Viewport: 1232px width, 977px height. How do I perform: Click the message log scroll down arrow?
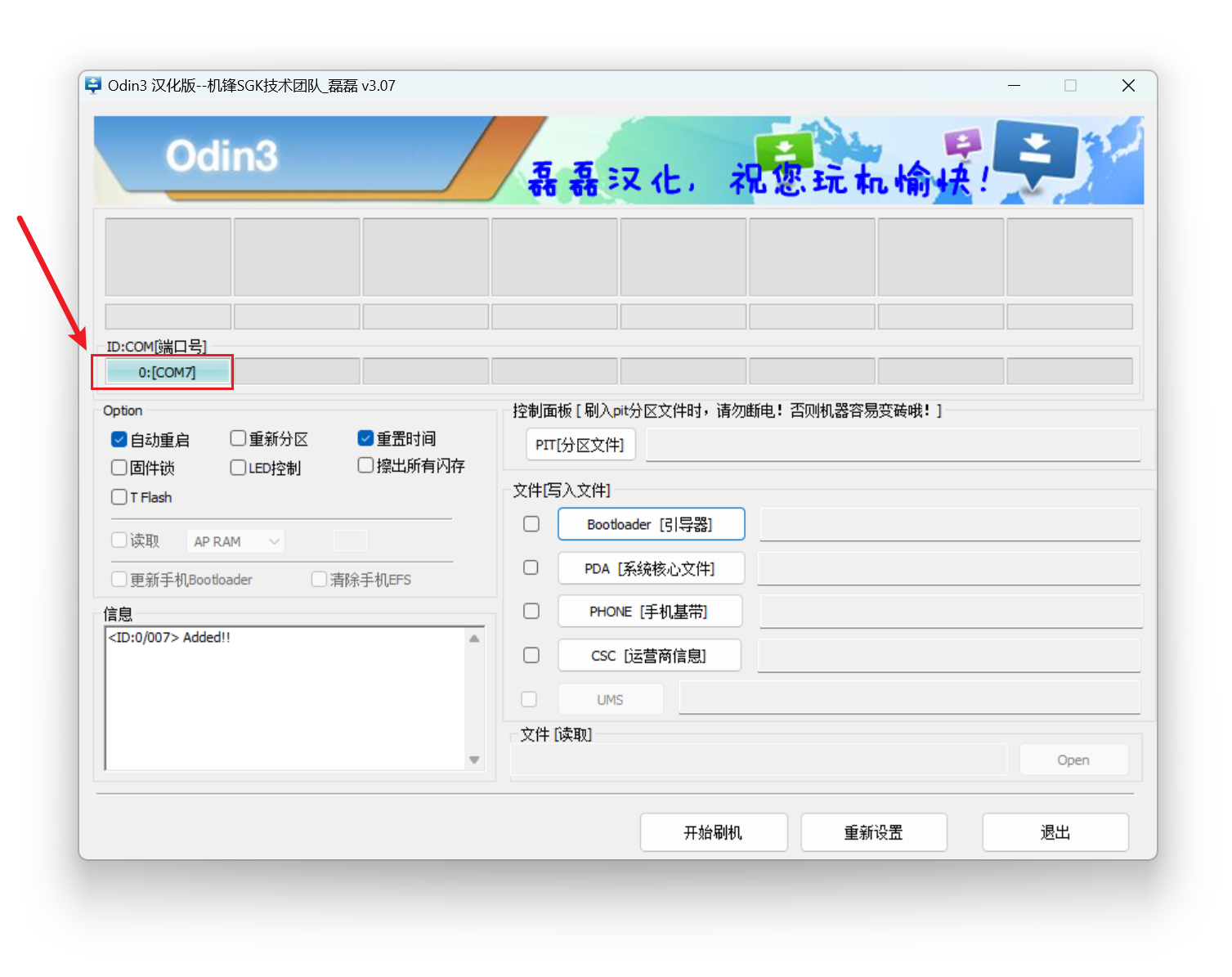coord(474,760)
